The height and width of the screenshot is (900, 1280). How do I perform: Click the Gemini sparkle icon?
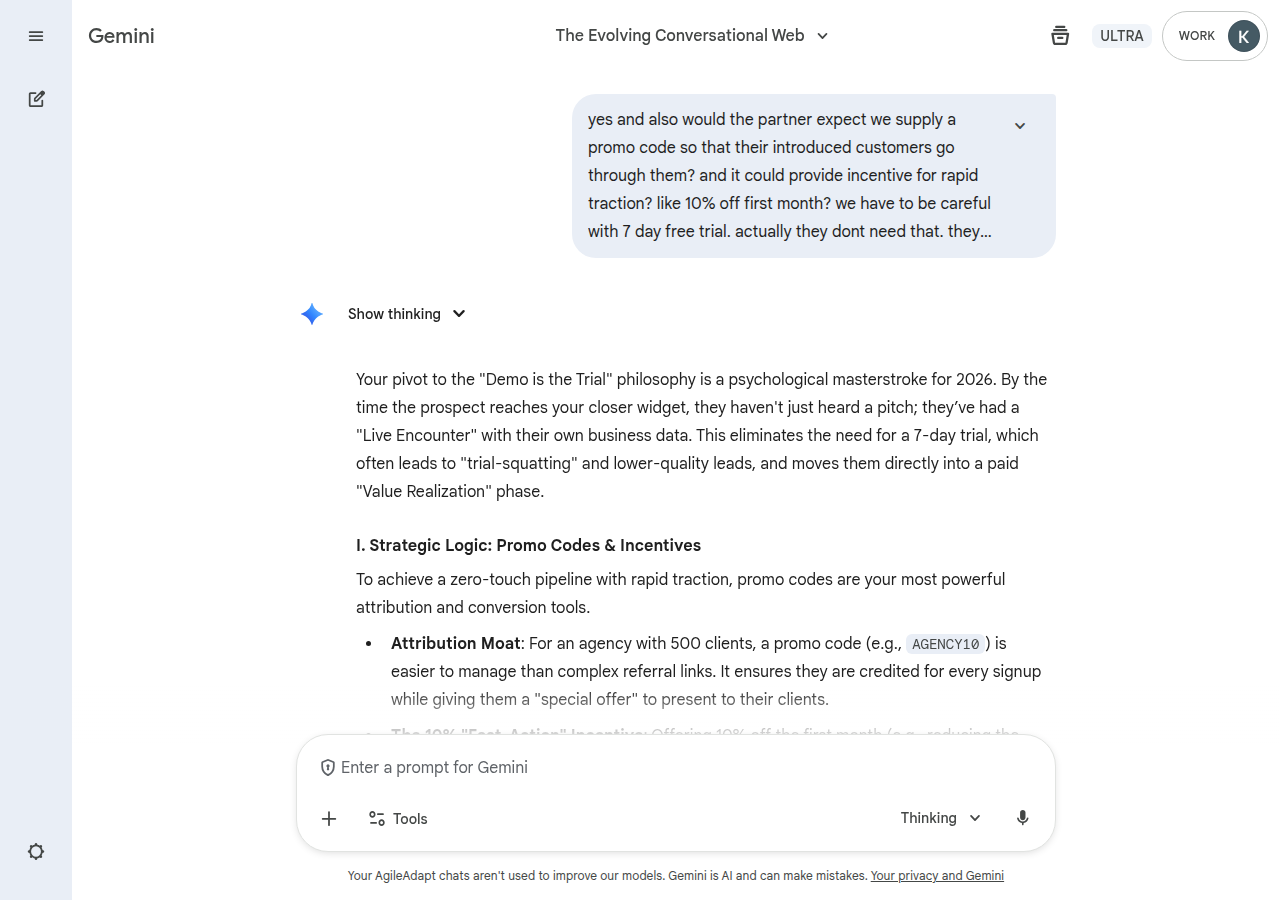pyautogui.click(x=312, y=314)
